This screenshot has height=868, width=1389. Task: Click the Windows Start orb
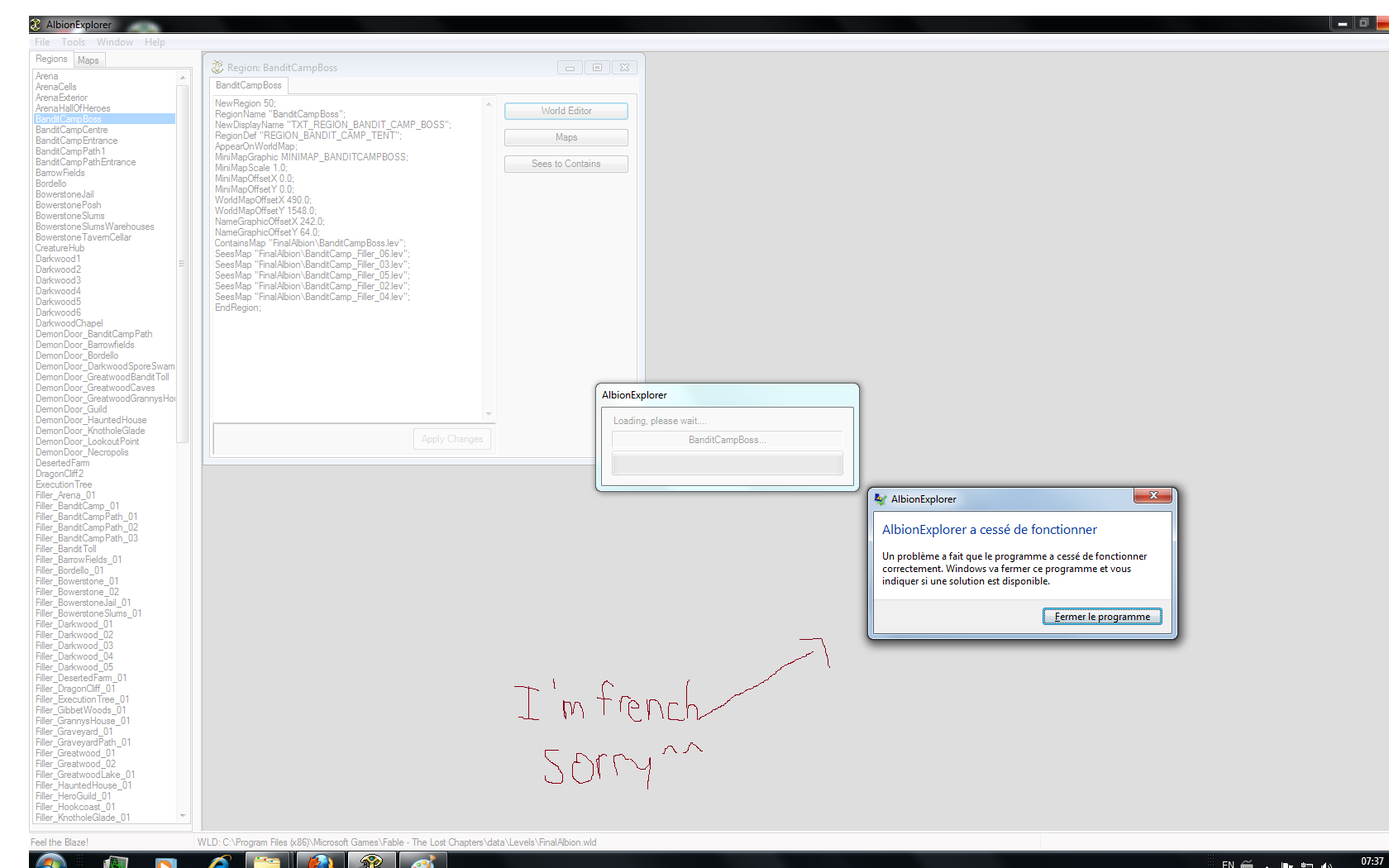51,861
